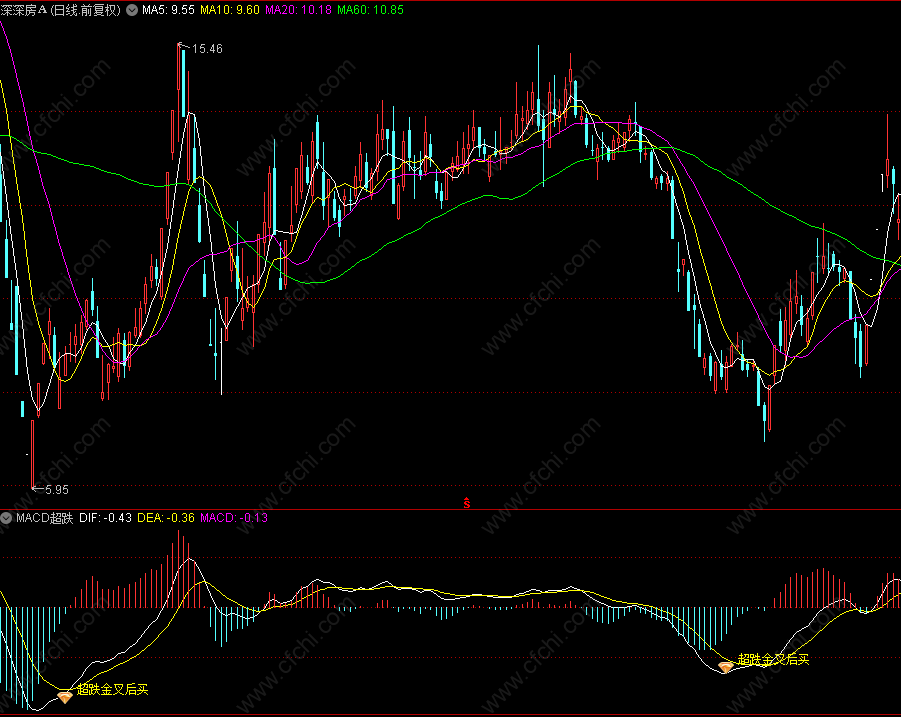Select the MA20: 10.18 magenta legend
901x717 pixels.
click(x=298, y=10)
